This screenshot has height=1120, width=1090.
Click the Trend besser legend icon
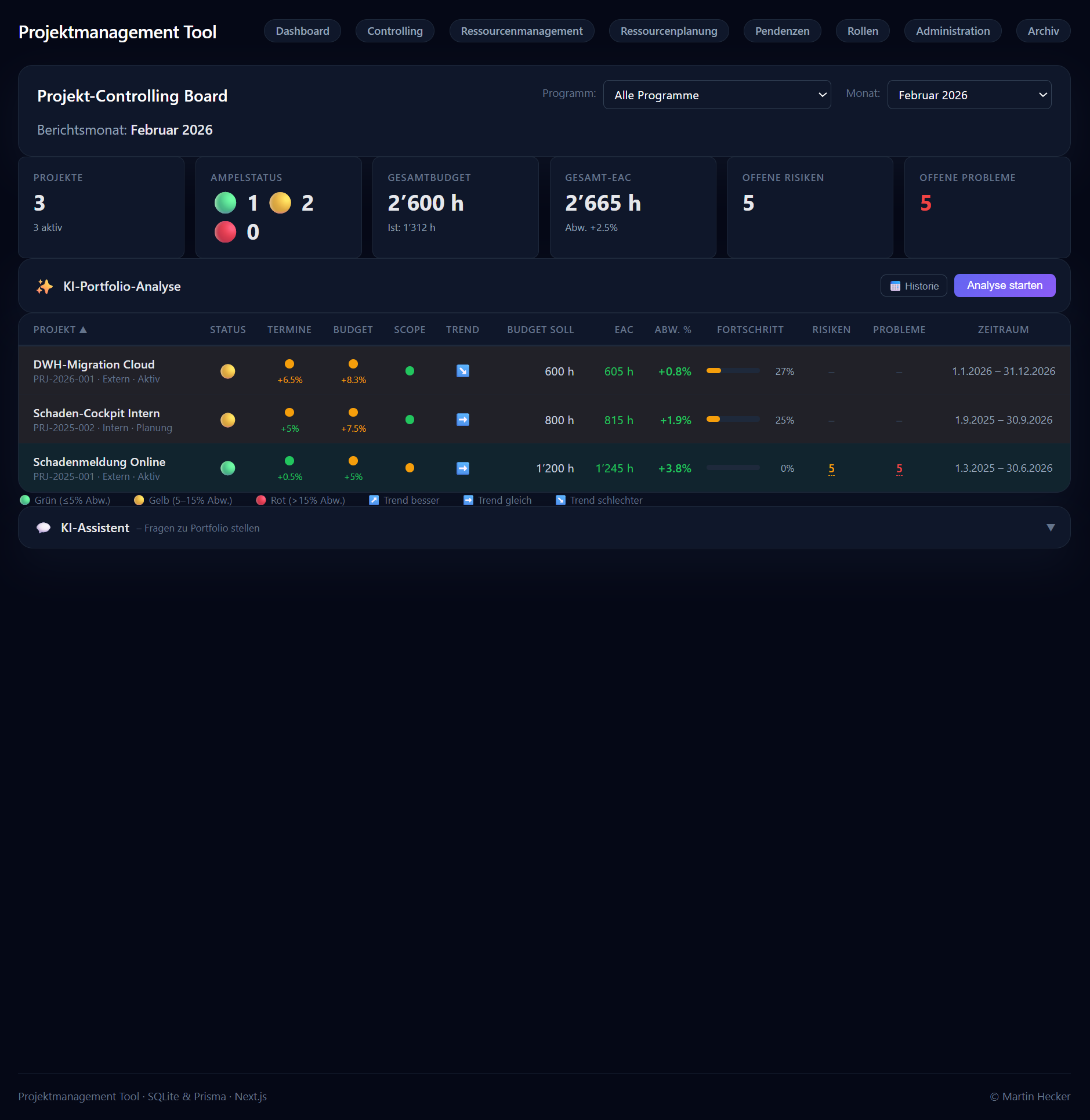coord(374,500)
